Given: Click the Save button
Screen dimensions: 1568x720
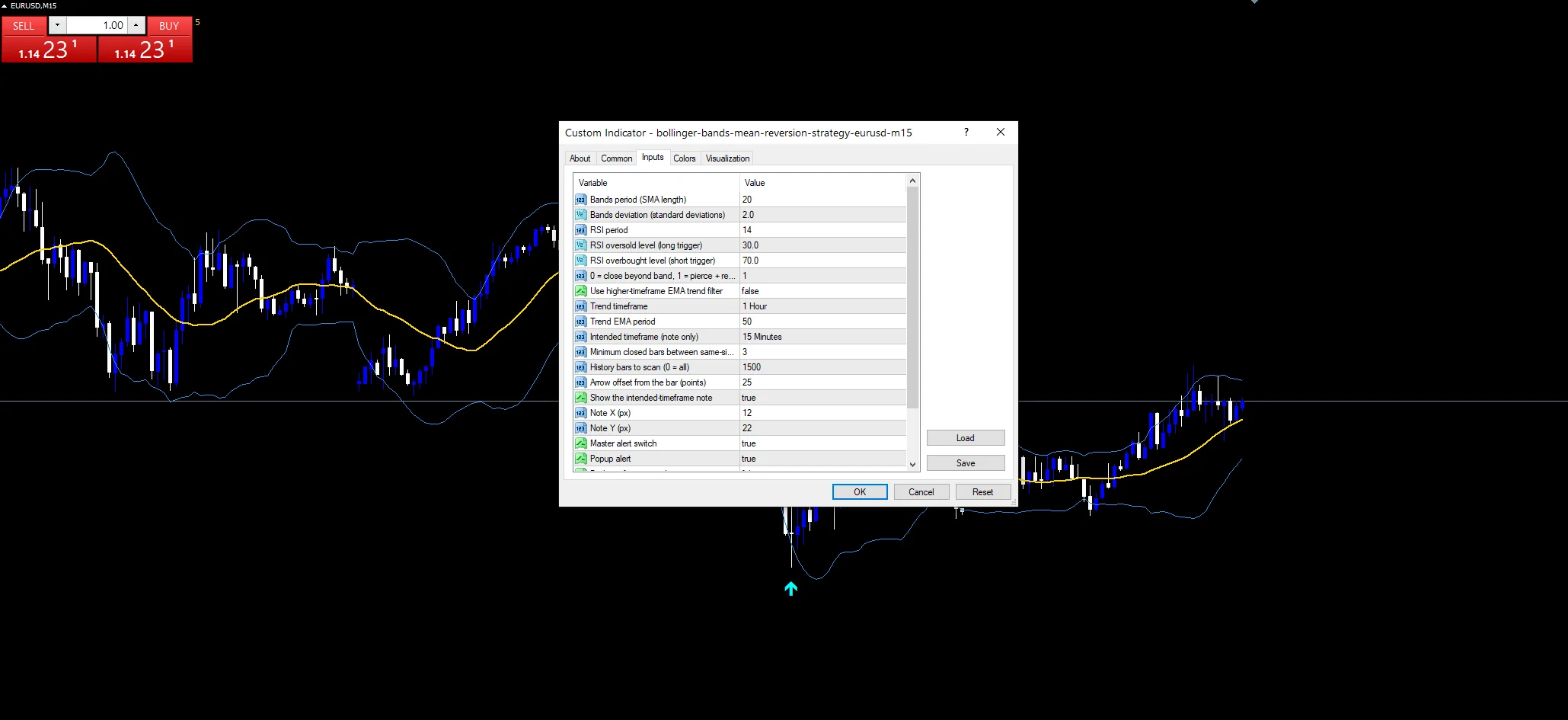Looking at the screenshot, I should (965, 463).
